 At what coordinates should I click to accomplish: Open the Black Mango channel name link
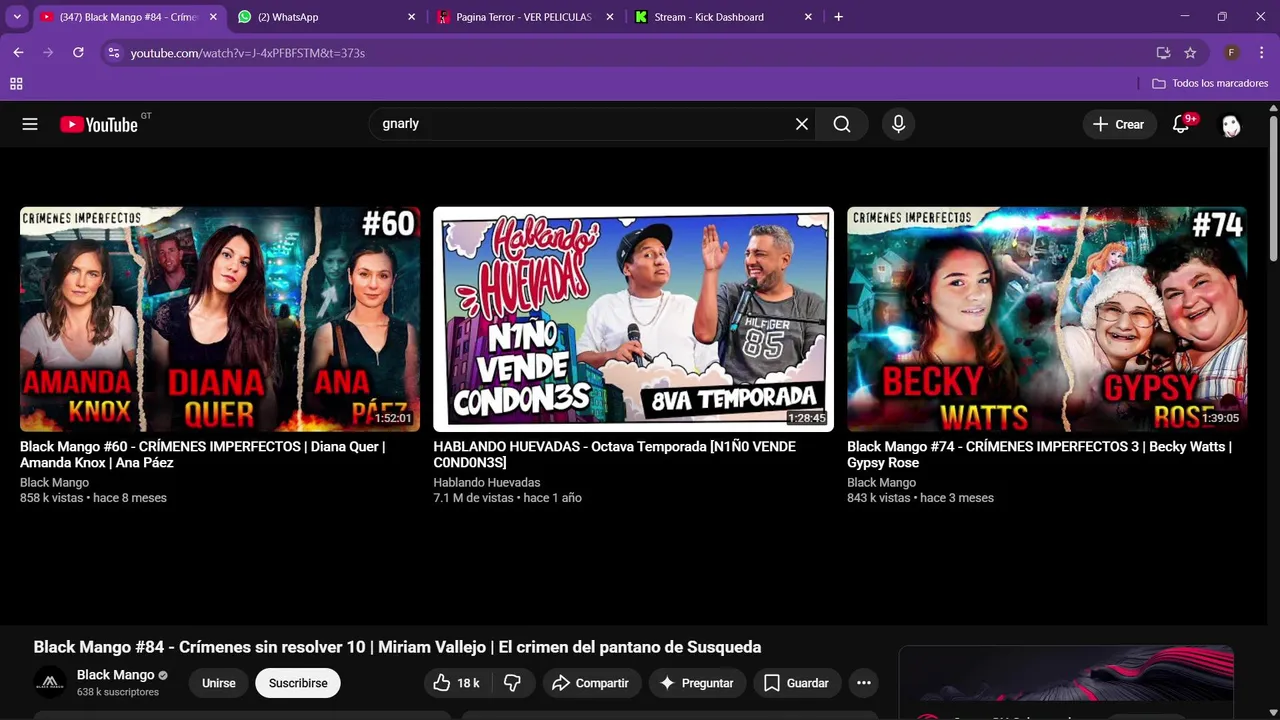(x=115, y=675)
